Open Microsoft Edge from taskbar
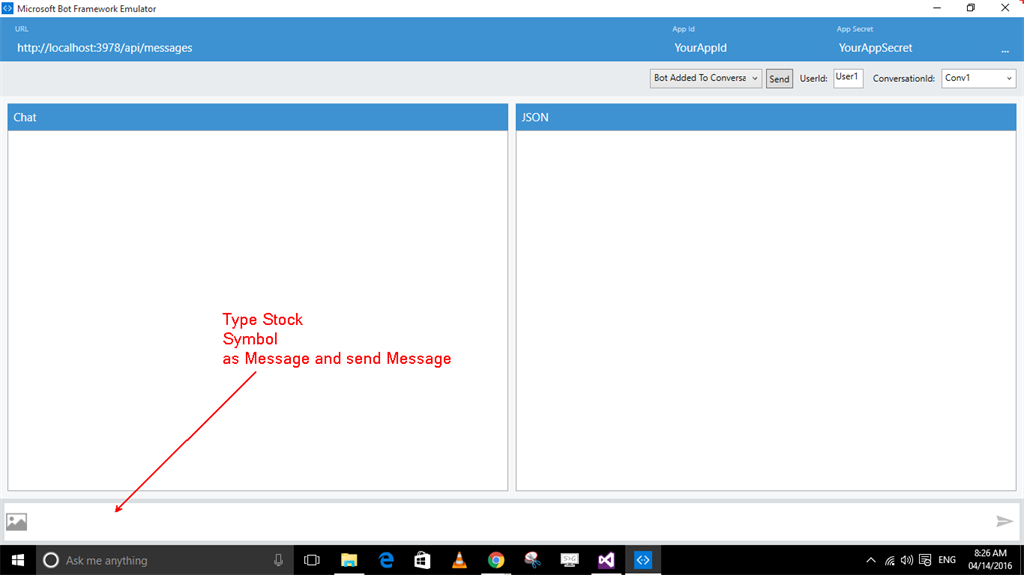 [386, 560]
